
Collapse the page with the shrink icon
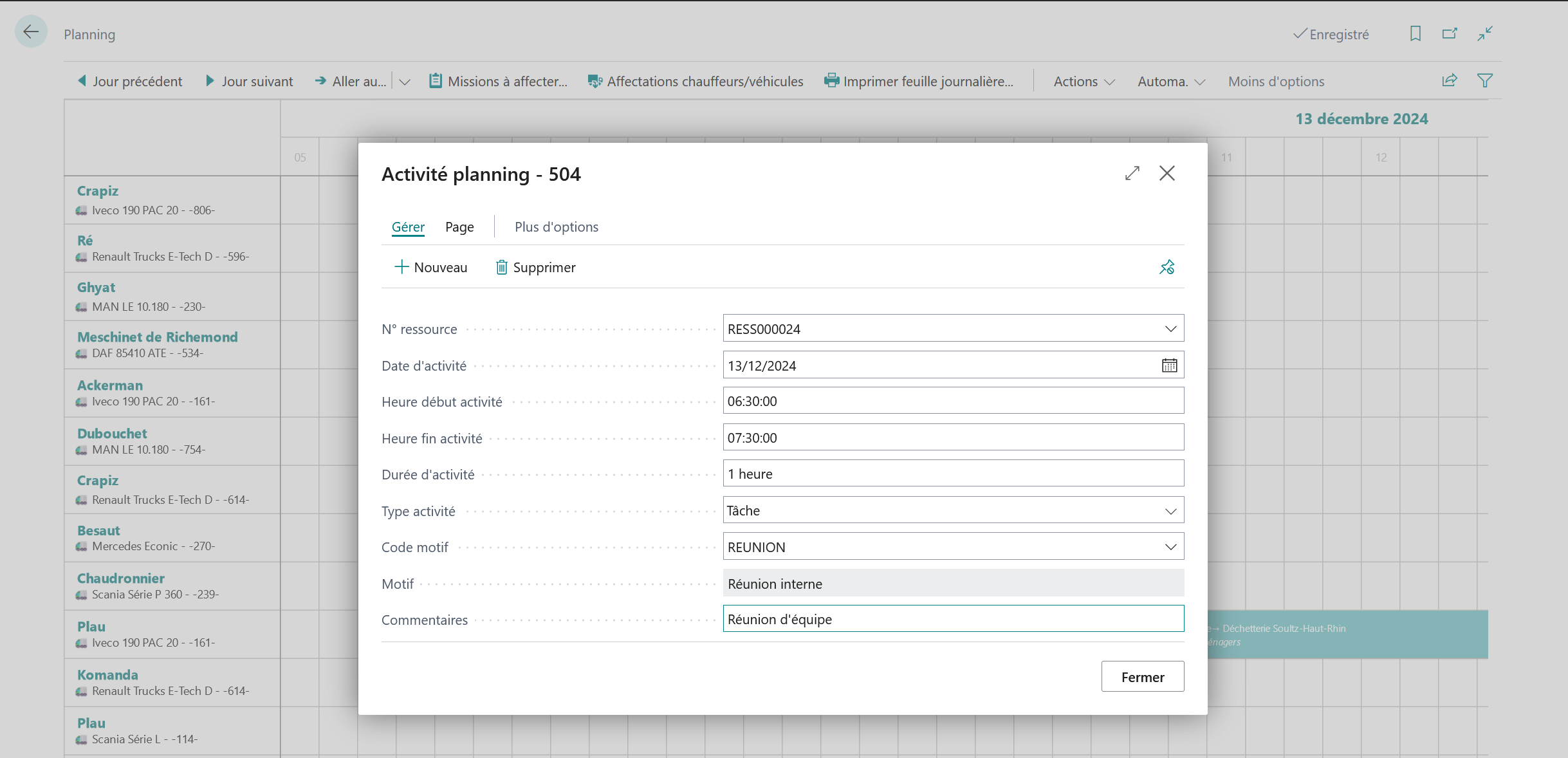(x=1485, y=33)
